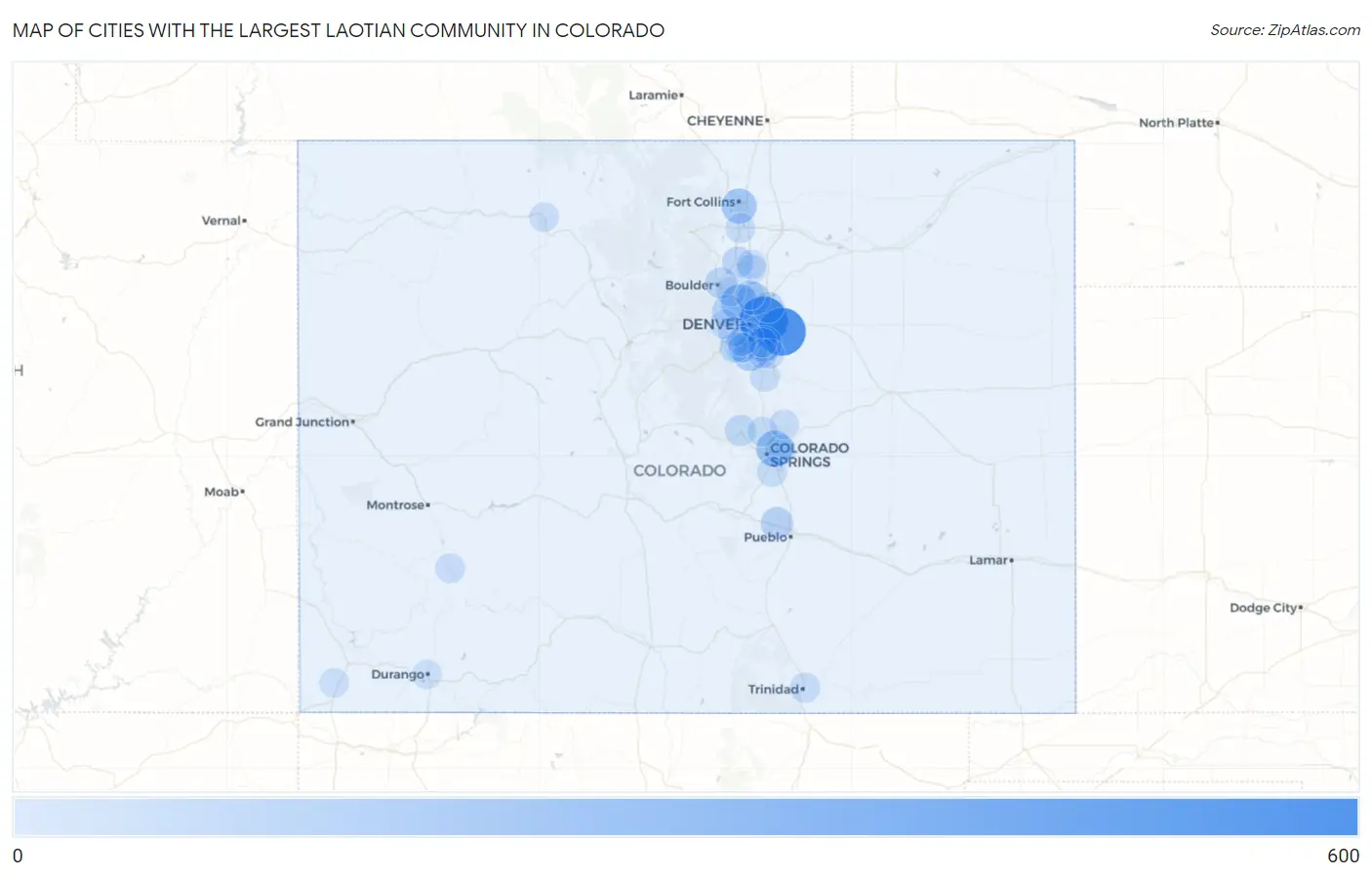Click the color gradient legend bar

coord(685,817)
